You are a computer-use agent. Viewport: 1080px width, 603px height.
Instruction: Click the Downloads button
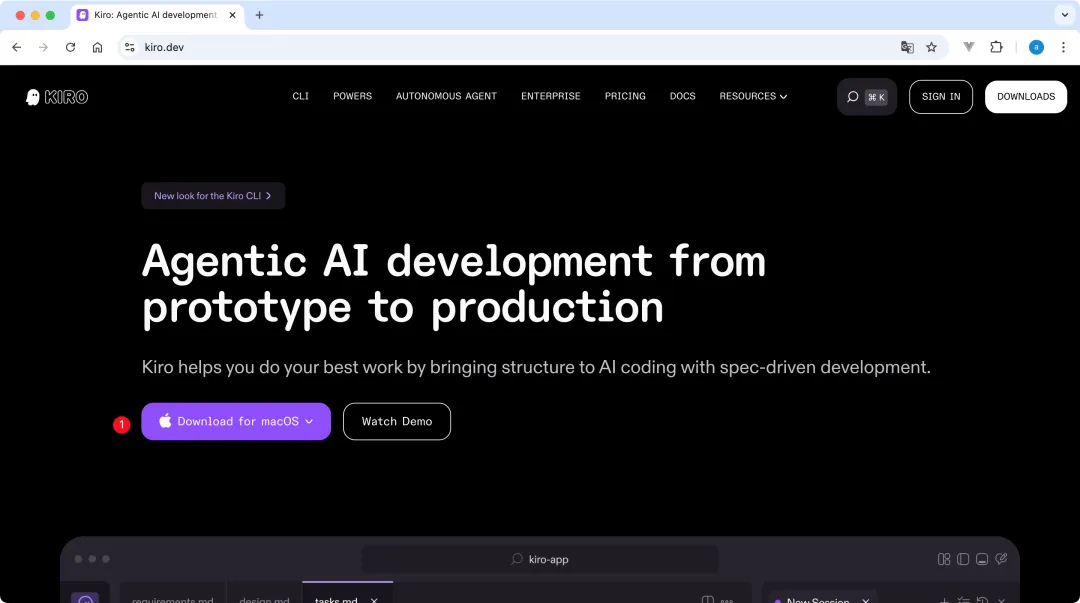pyautogui.click(x=1026, y=96)
